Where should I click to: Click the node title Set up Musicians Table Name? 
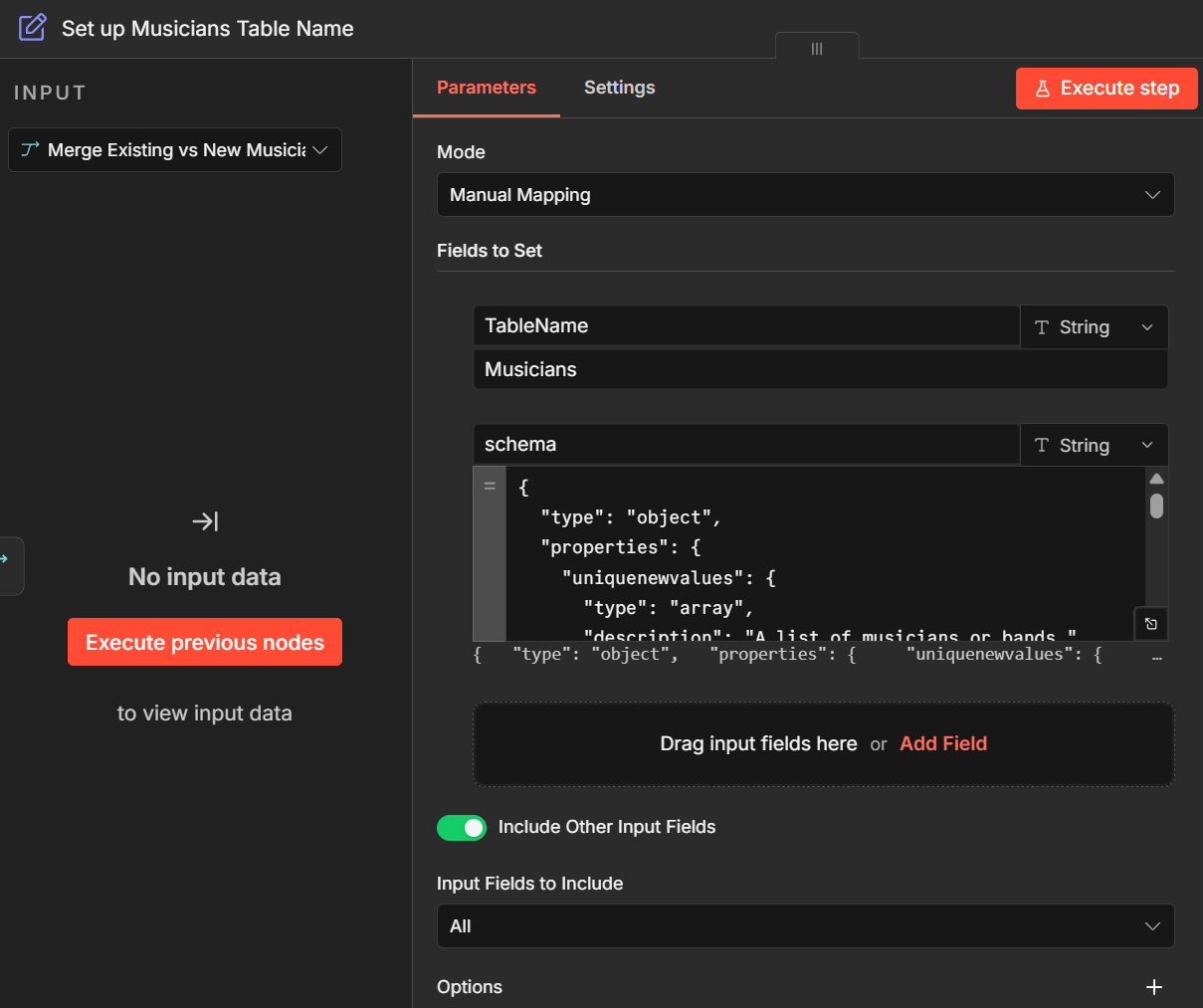(208, 28)
